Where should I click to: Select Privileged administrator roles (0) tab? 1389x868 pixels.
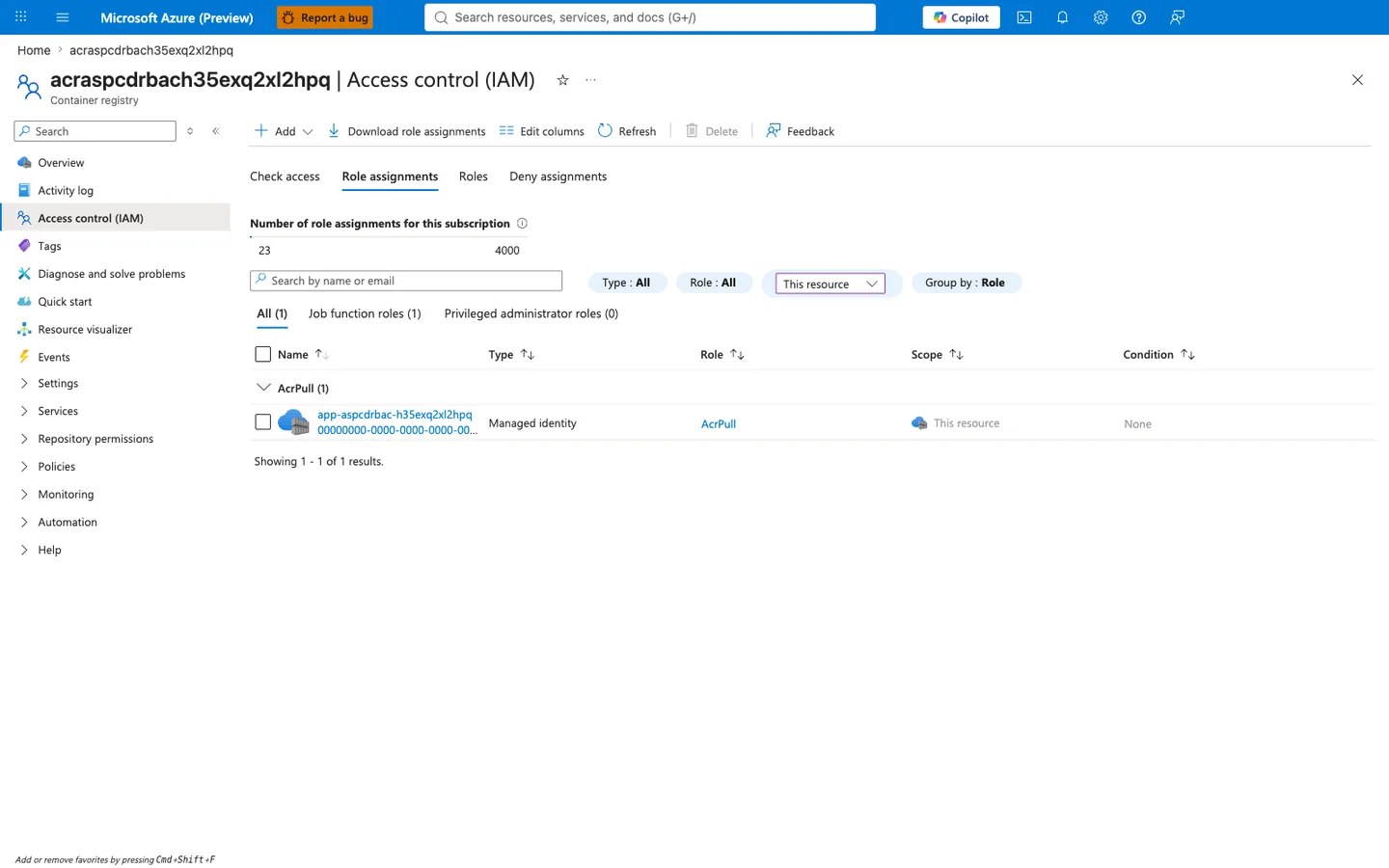531,314
